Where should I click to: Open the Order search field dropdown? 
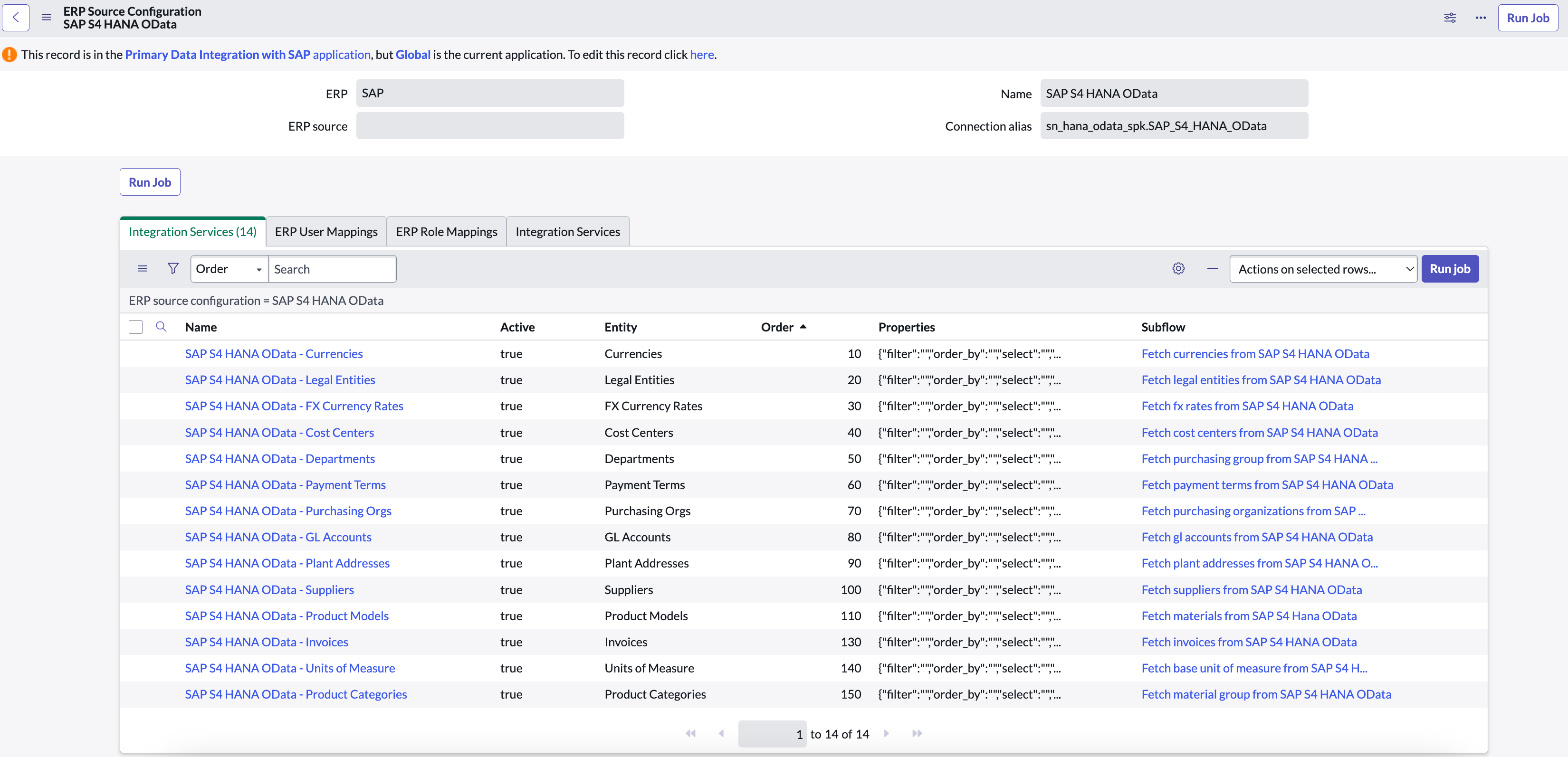coord(229,268)
